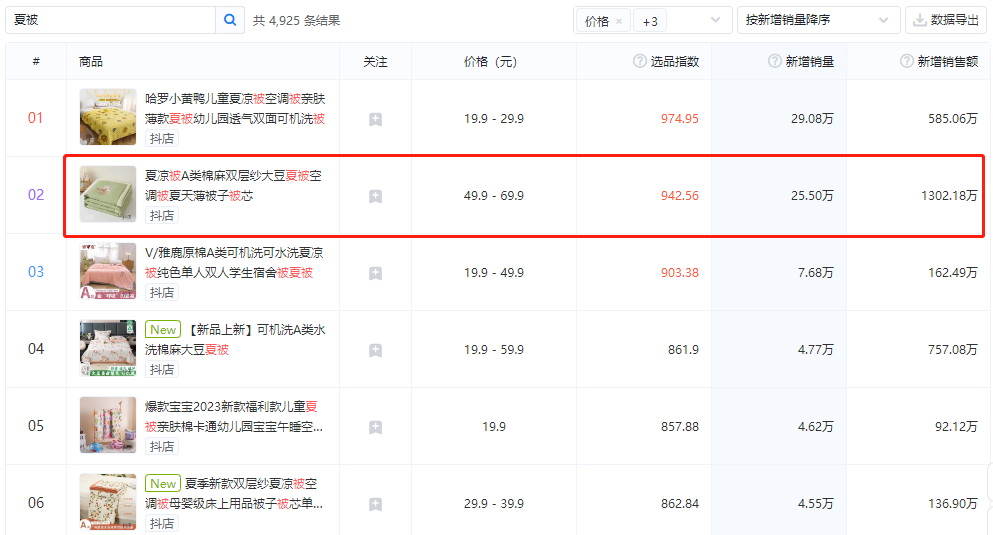Viewport: 993px width, 535px height.
Task: Click help icon beside 新增销售额 header
Action: (907, 61)
